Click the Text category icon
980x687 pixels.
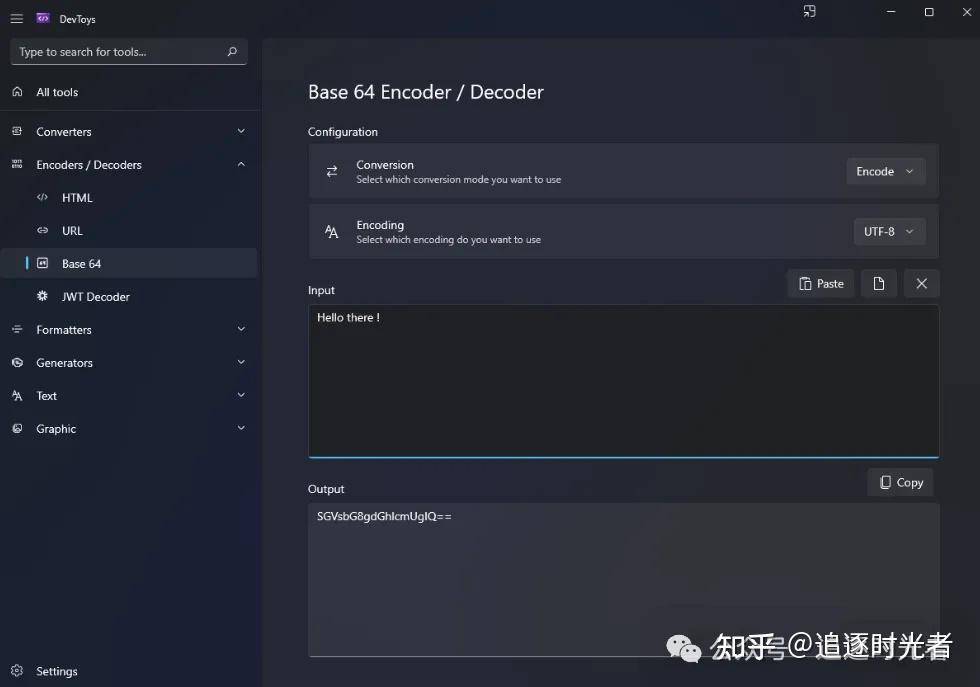18,396
